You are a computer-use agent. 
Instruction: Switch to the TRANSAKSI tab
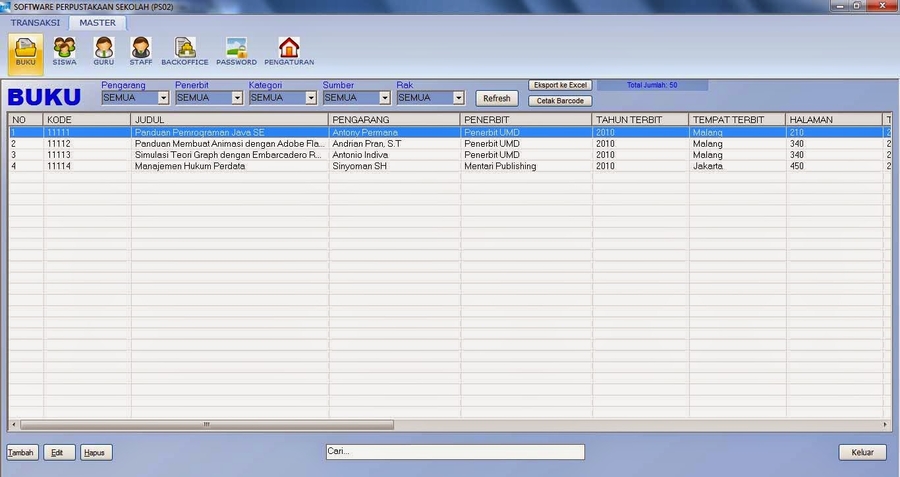click(x=35, y=22)
